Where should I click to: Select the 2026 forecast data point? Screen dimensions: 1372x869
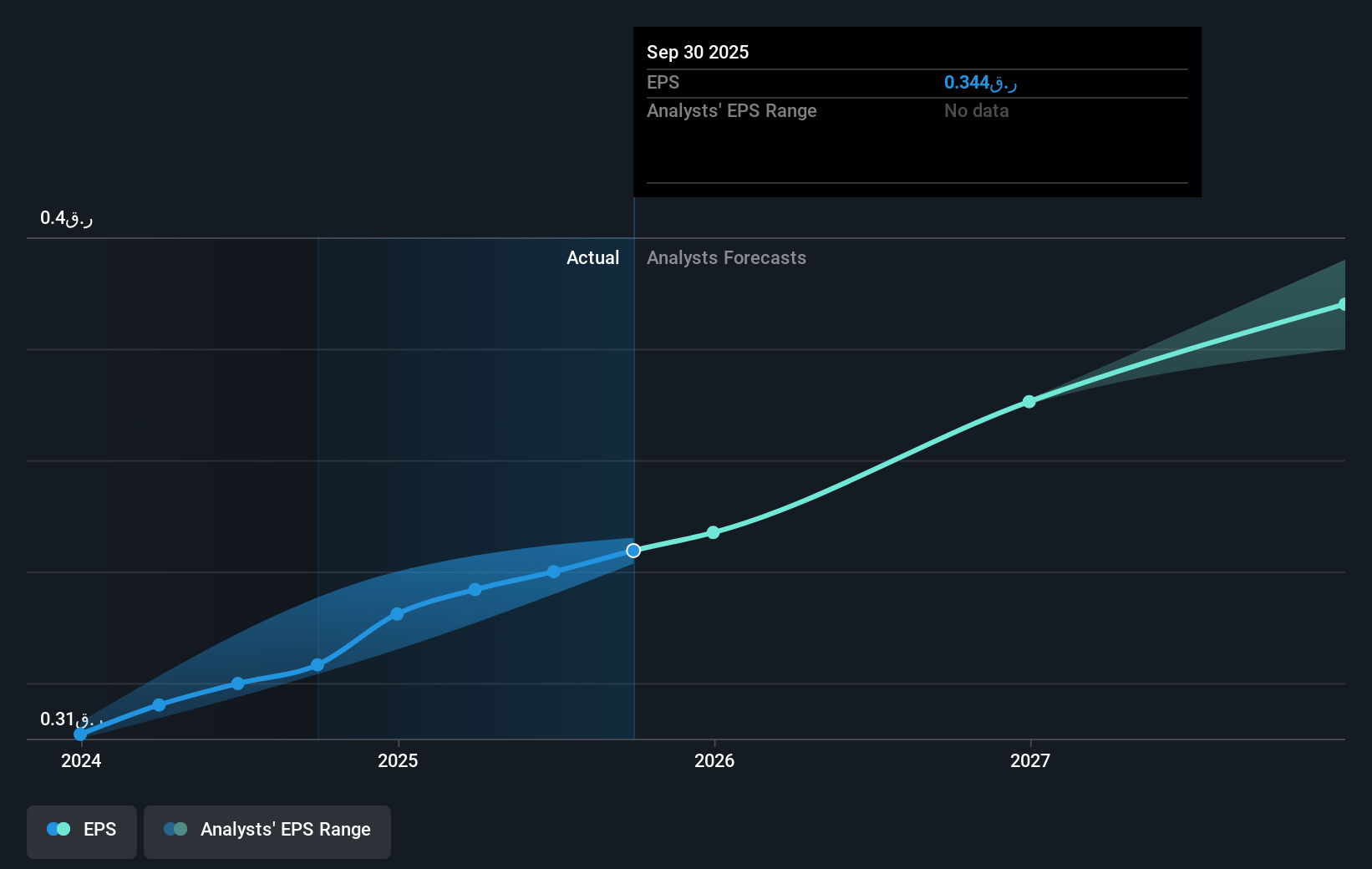click(x=712, y=532)
